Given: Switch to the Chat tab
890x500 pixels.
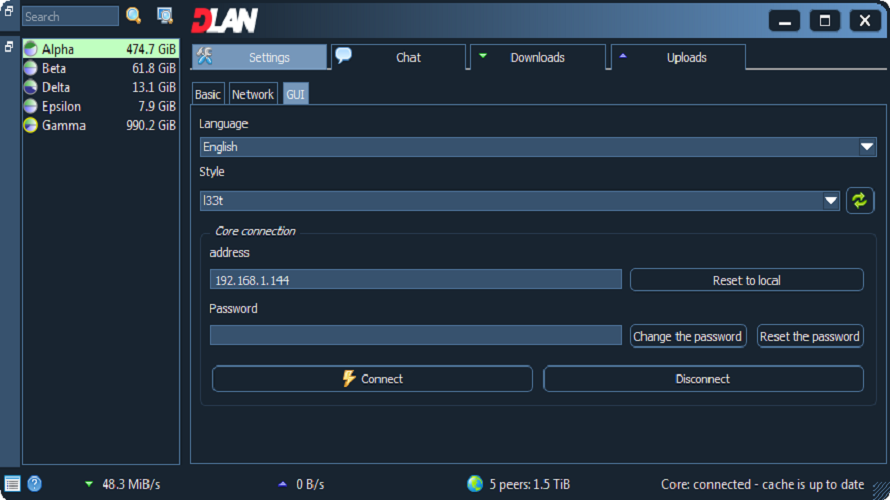Looking at the screenshot, I should point(399,57).
